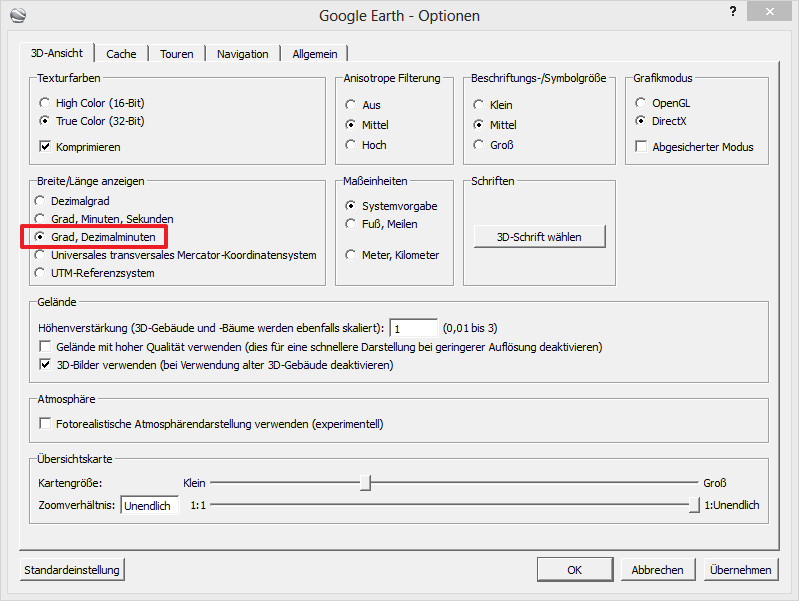
Task: Toggle the Komprimieren checkbox
Action: click(80, 147)
